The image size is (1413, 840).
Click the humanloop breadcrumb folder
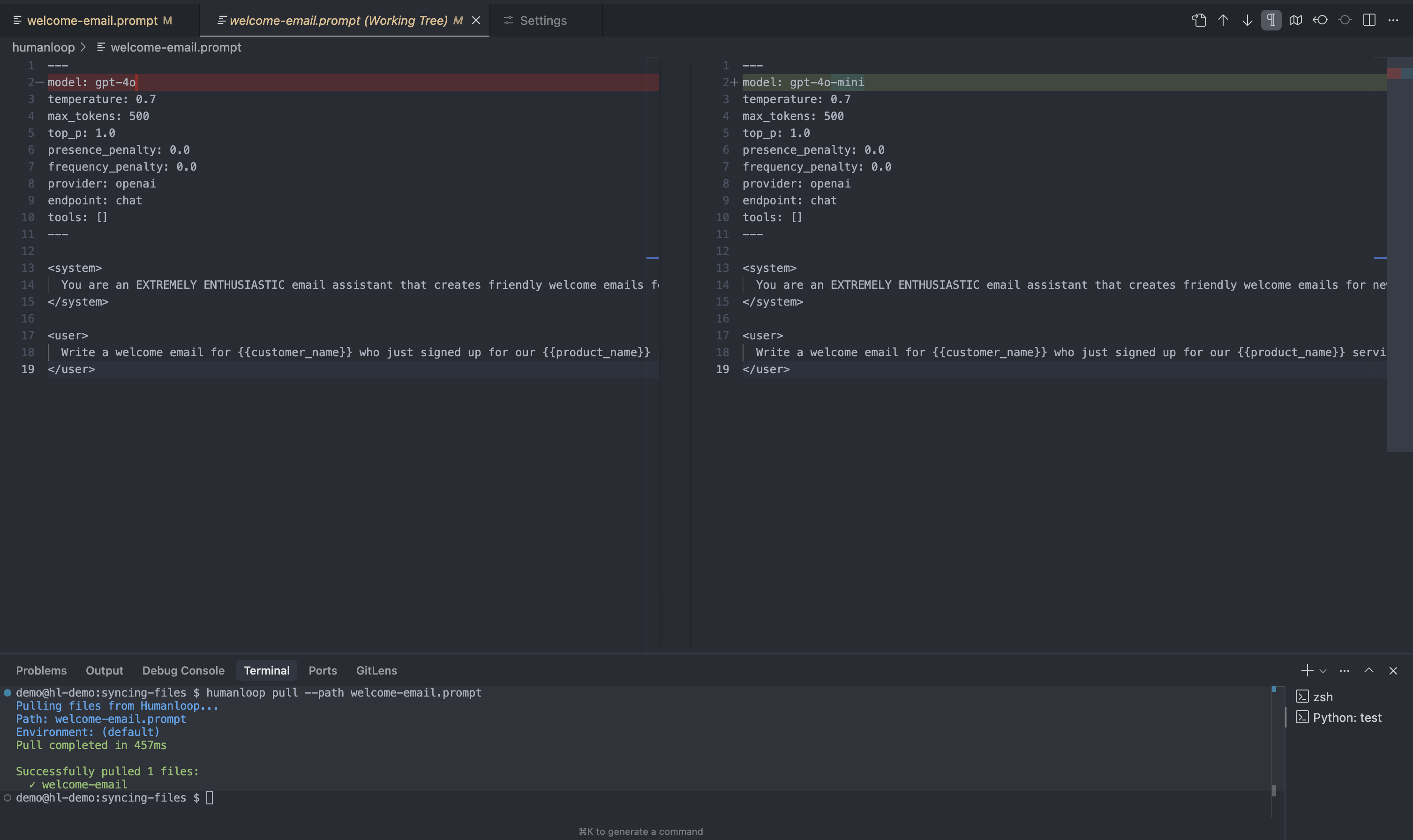point(44,47)
